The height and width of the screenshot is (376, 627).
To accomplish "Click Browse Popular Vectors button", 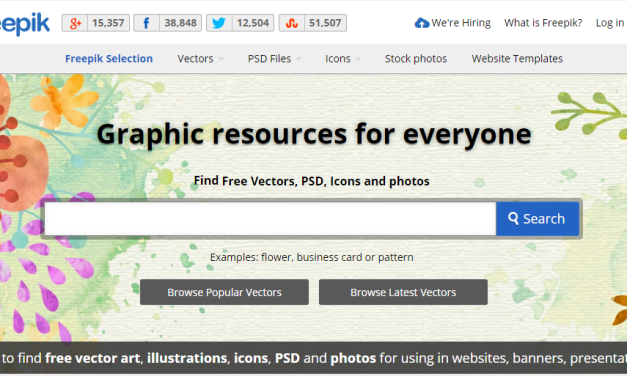I will tap(224, 292).
